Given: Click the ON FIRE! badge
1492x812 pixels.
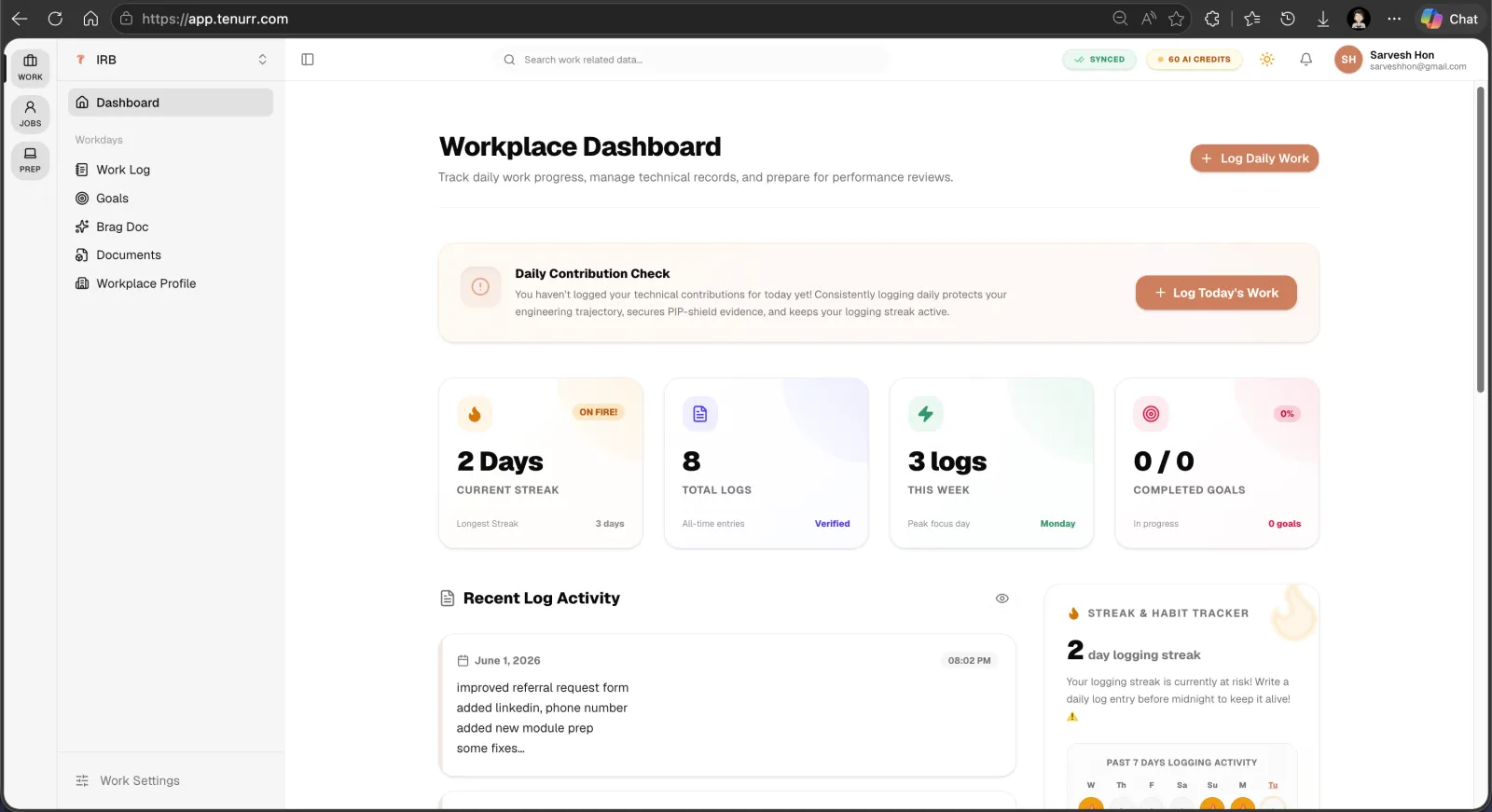Looking at the screenshot, I should pyautogui.click(x=598, y=412).
